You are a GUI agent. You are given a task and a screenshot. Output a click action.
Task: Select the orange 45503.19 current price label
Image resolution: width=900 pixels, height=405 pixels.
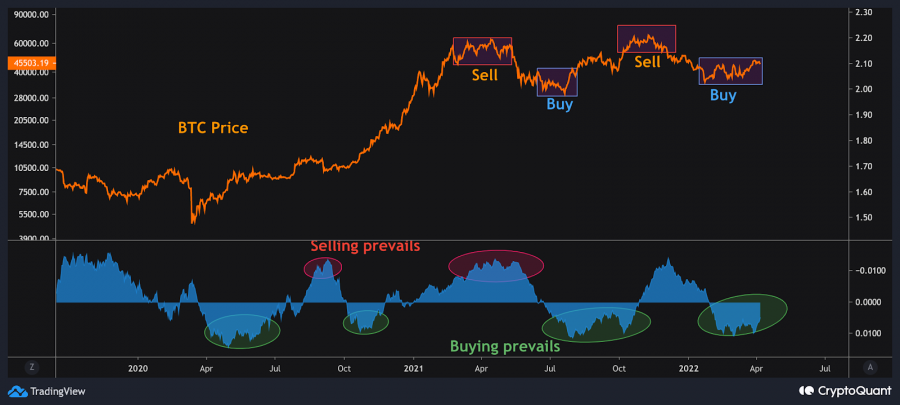click(31, 63)
